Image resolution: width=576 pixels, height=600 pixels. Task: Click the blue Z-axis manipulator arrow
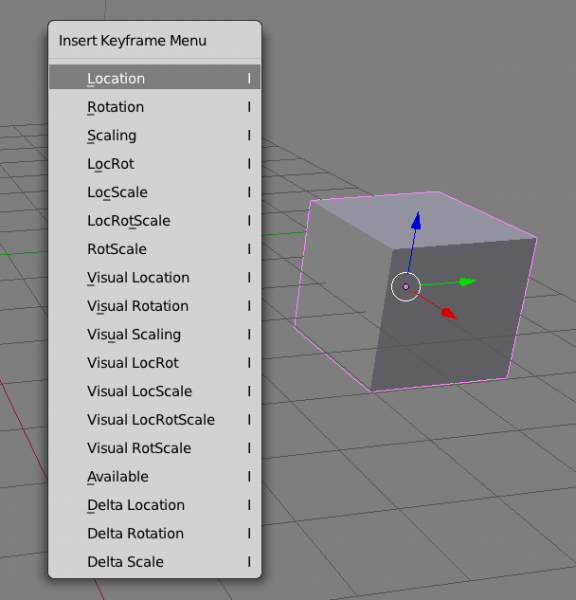click(x=416, y=221)
